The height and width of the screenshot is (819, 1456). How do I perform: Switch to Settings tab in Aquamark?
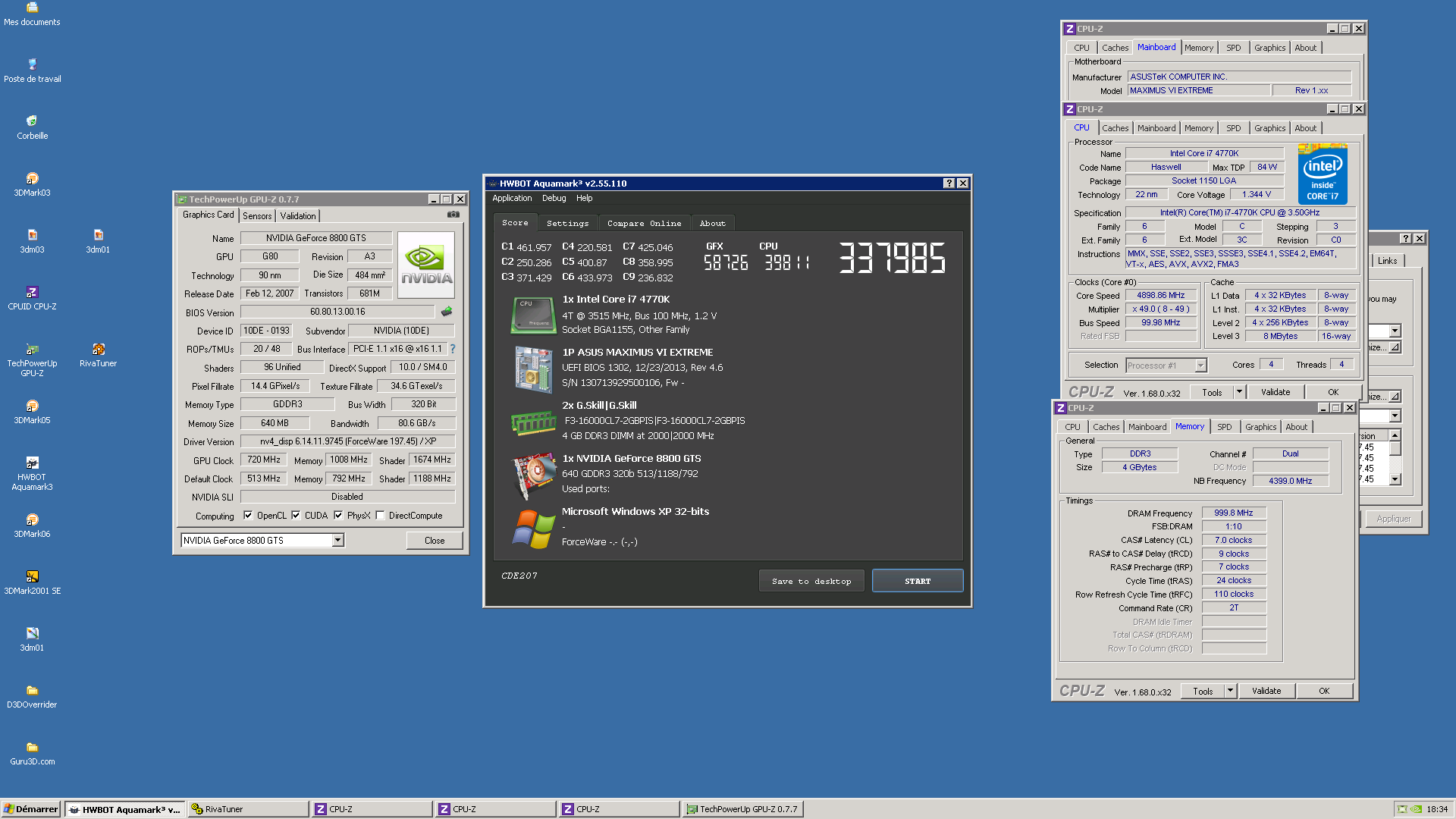click(x=567, y=223)
